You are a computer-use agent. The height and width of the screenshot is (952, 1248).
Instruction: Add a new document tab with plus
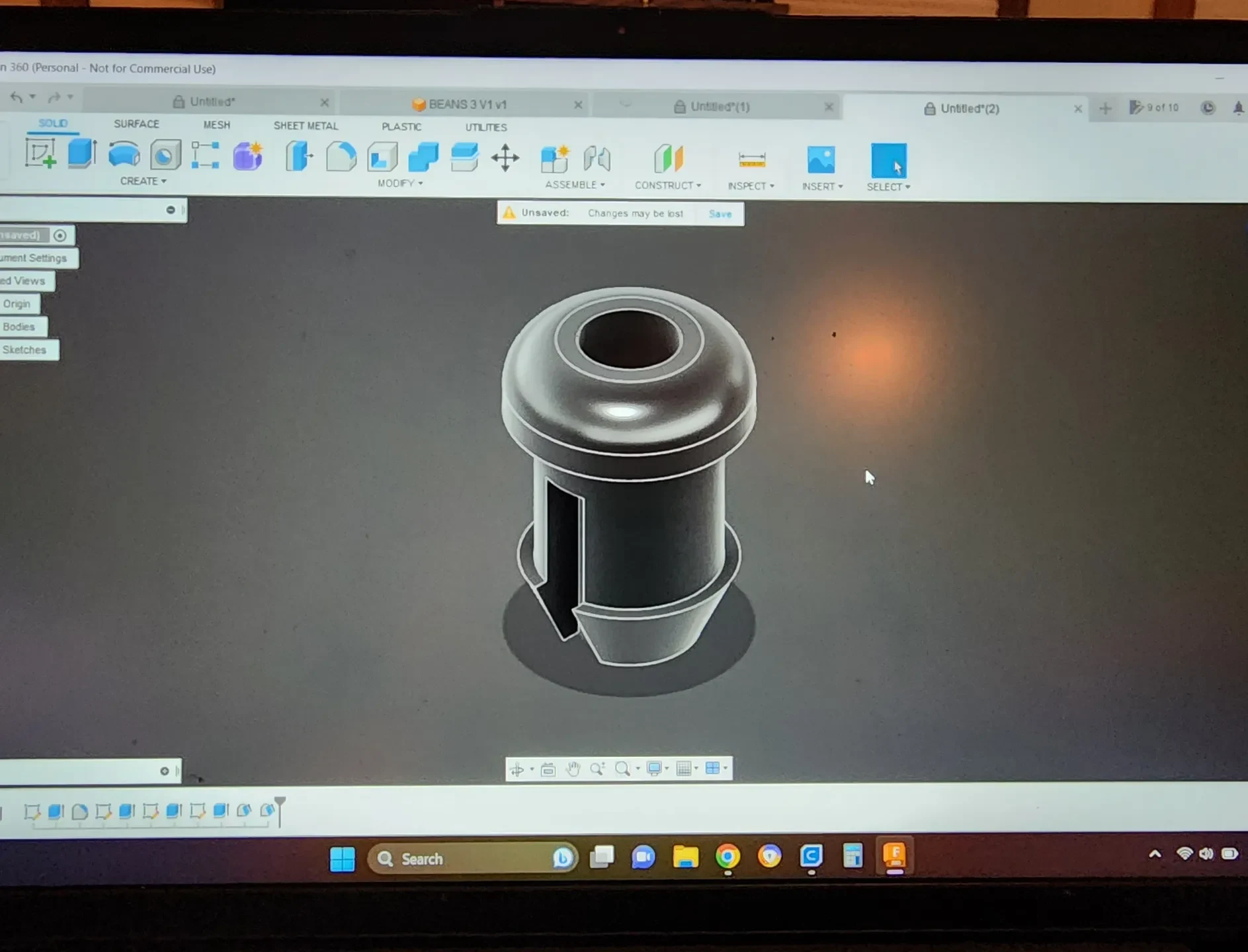point(1105,108)
